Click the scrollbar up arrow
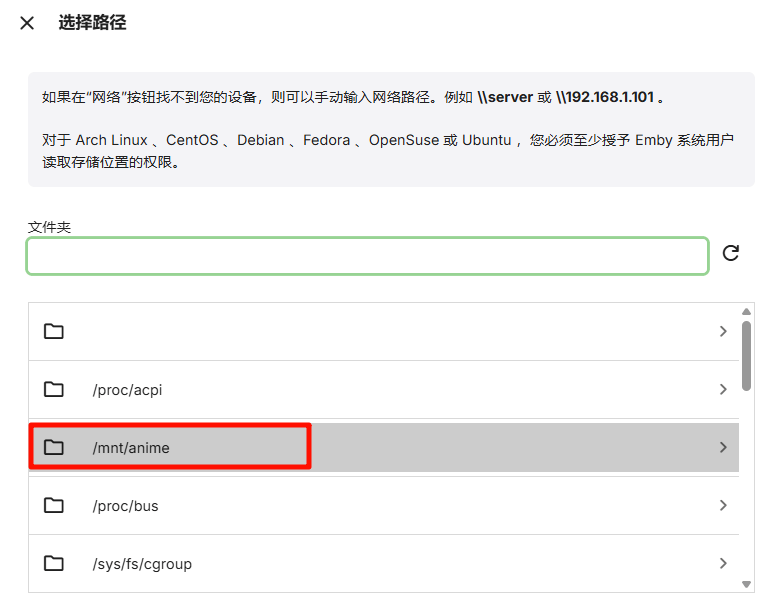The height and width of the screenshot is (609, 783). coord(746,311)
